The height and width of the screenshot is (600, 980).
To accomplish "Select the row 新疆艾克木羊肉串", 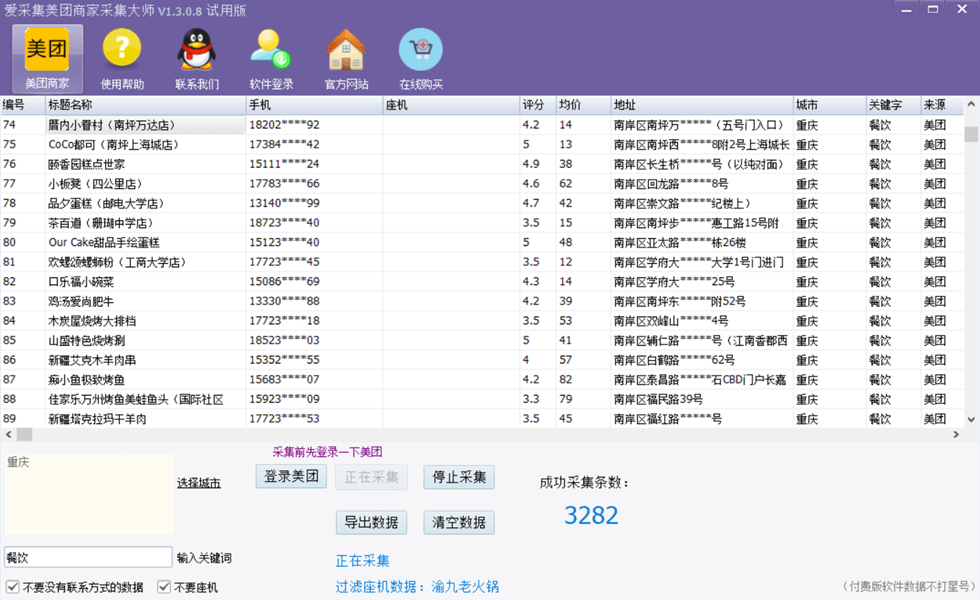I will 481,360.
